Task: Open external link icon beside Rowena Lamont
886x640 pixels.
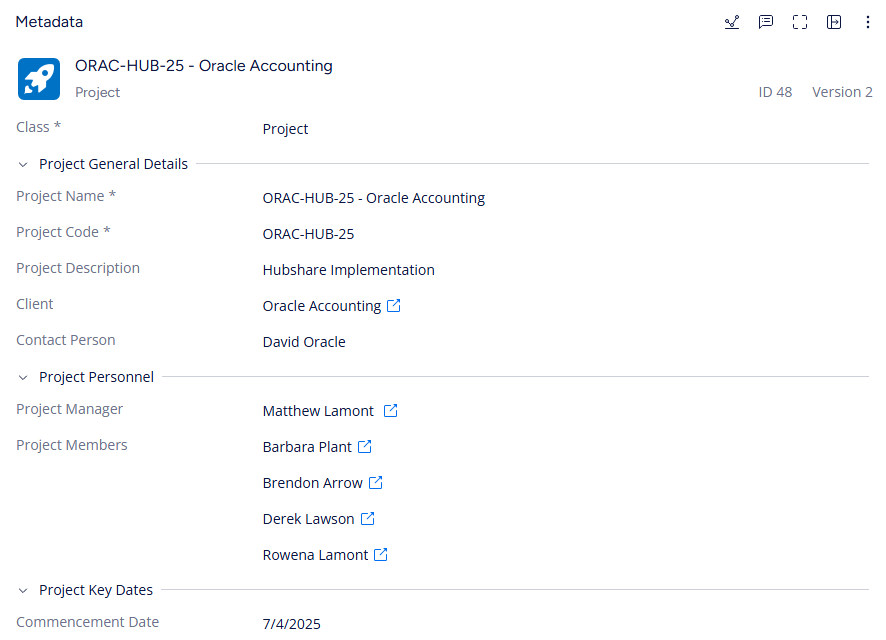Action: (381, 555)
